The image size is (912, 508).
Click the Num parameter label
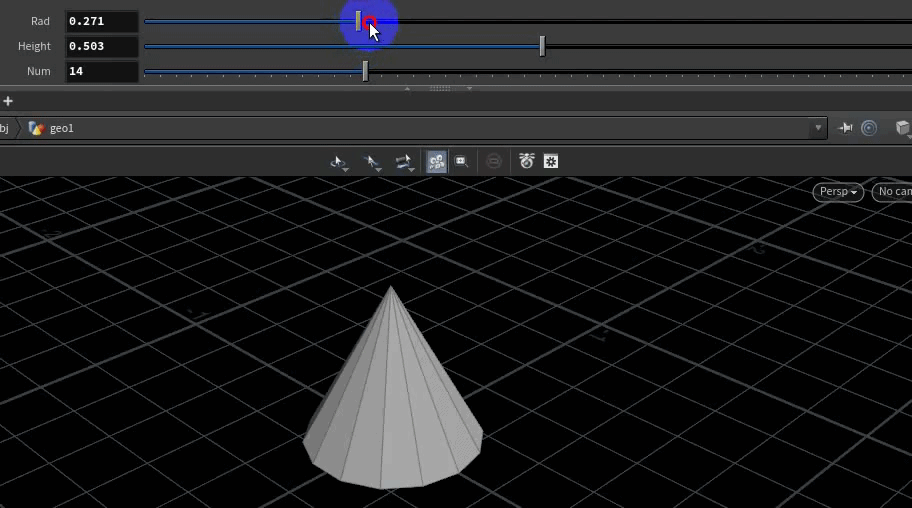pyautogui.click(x=38, y=71)
